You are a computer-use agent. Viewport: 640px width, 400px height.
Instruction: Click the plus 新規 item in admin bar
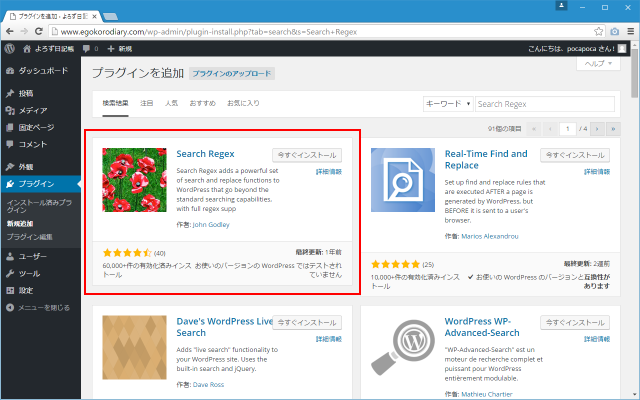pos(120,49)
